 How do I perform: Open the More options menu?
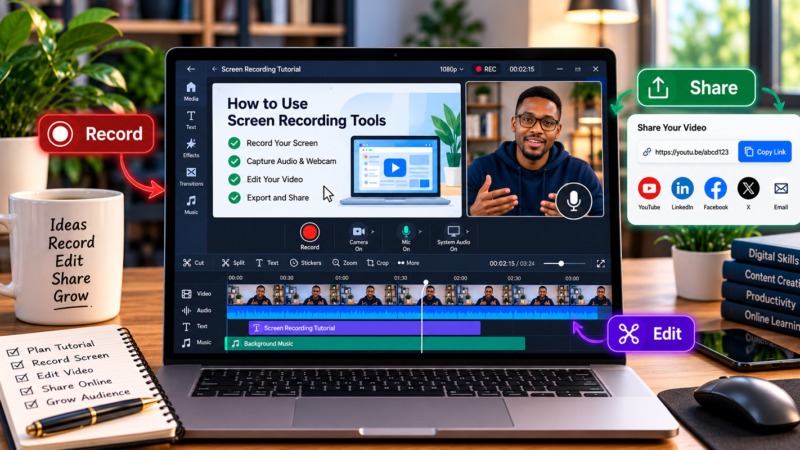(408, 263)
